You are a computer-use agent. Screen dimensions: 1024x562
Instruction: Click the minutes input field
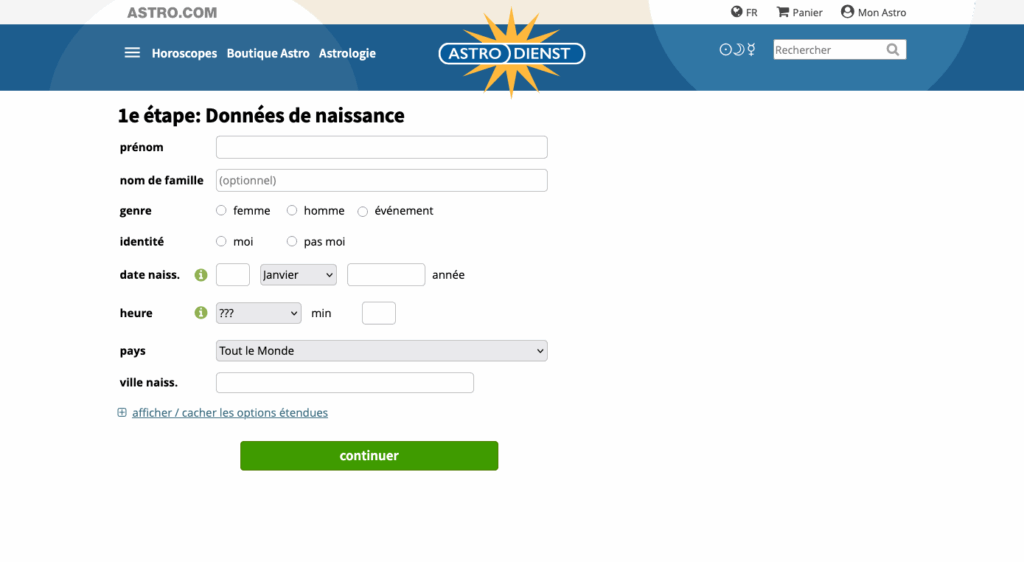click(x=379, y=313)
